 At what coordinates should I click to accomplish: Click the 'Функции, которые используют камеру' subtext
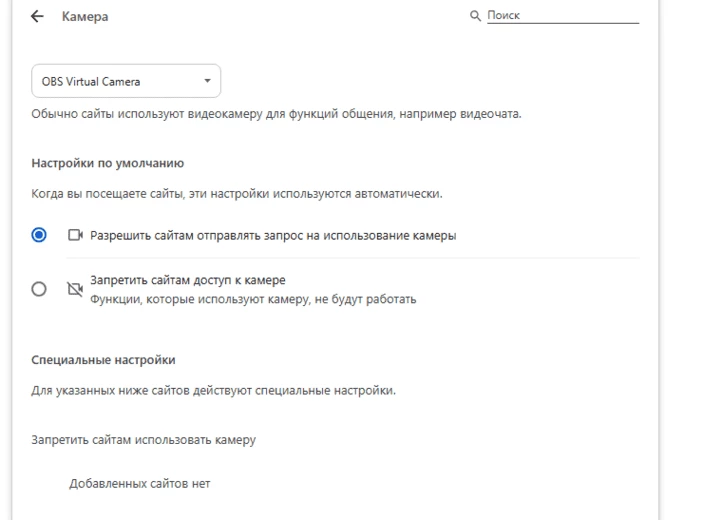(x=253, y=299)
